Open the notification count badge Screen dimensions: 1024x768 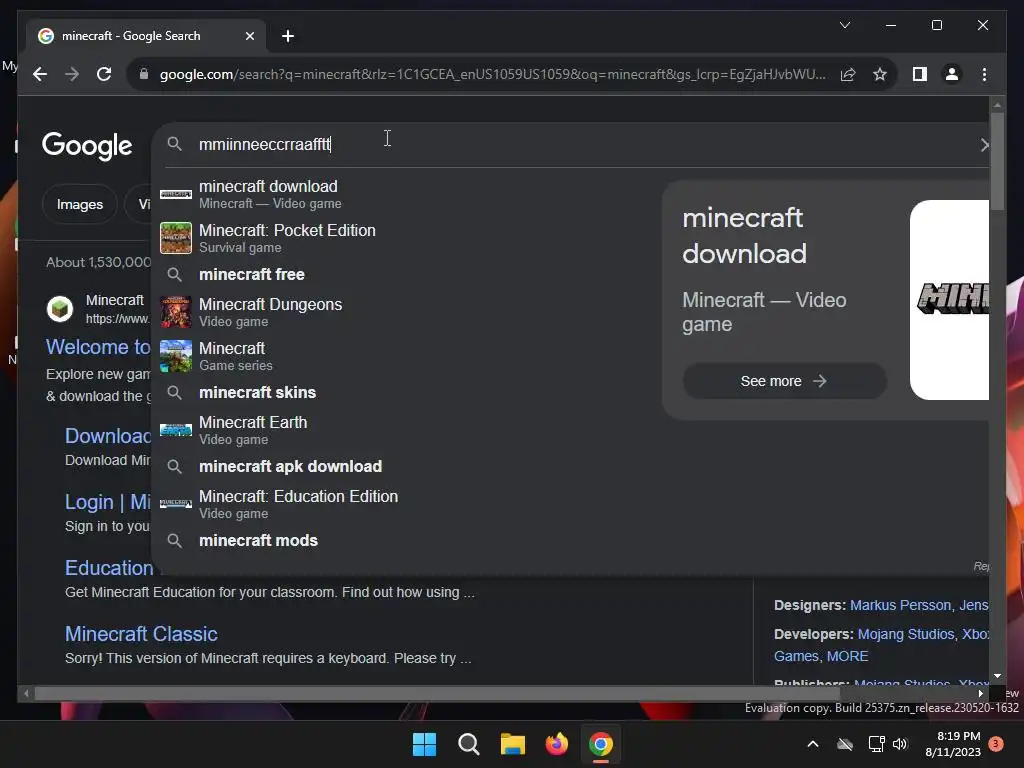tap(996, 744)
